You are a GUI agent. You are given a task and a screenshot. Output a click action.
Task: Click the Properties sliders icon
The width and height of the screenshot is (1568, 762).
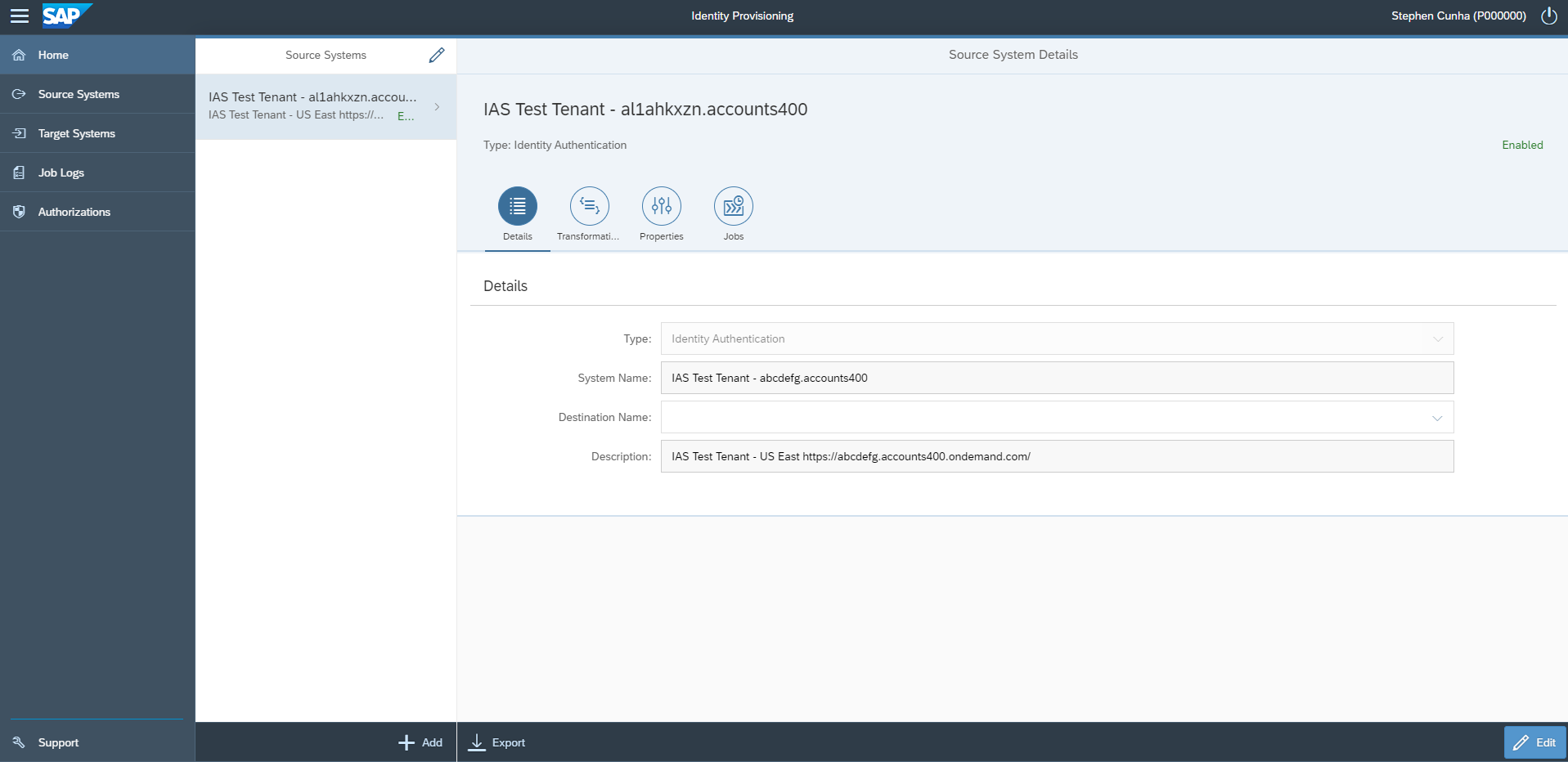662,206
